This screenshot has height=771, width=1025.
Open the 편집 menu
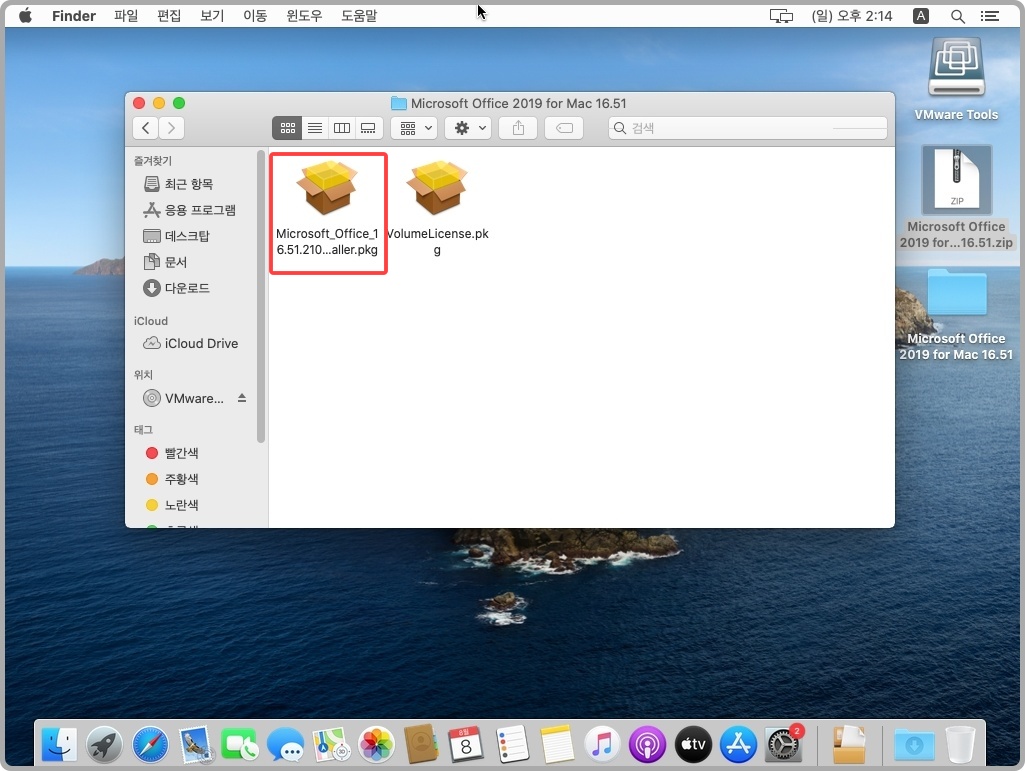point(169,16)
